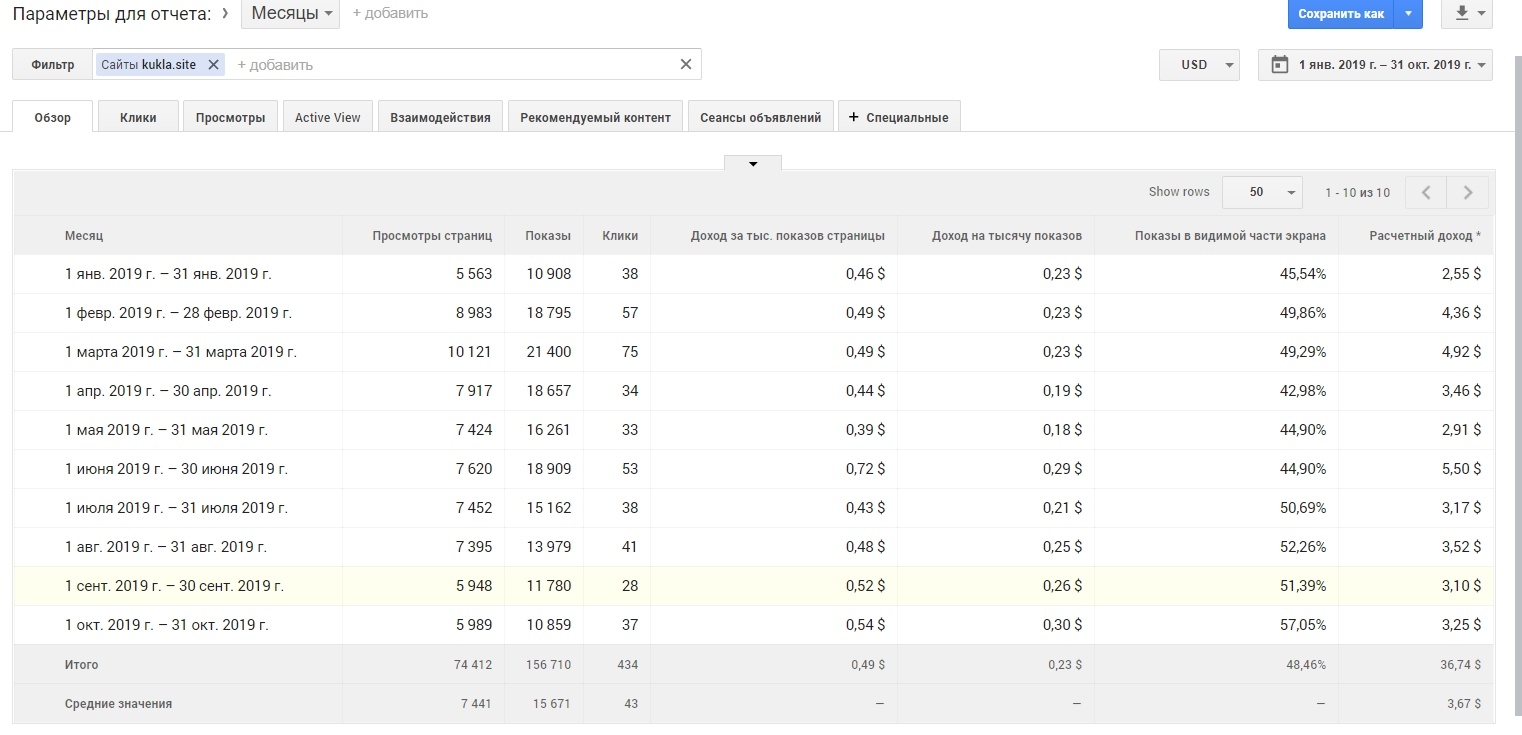Go to next page of results

[x=1467, y=192]
